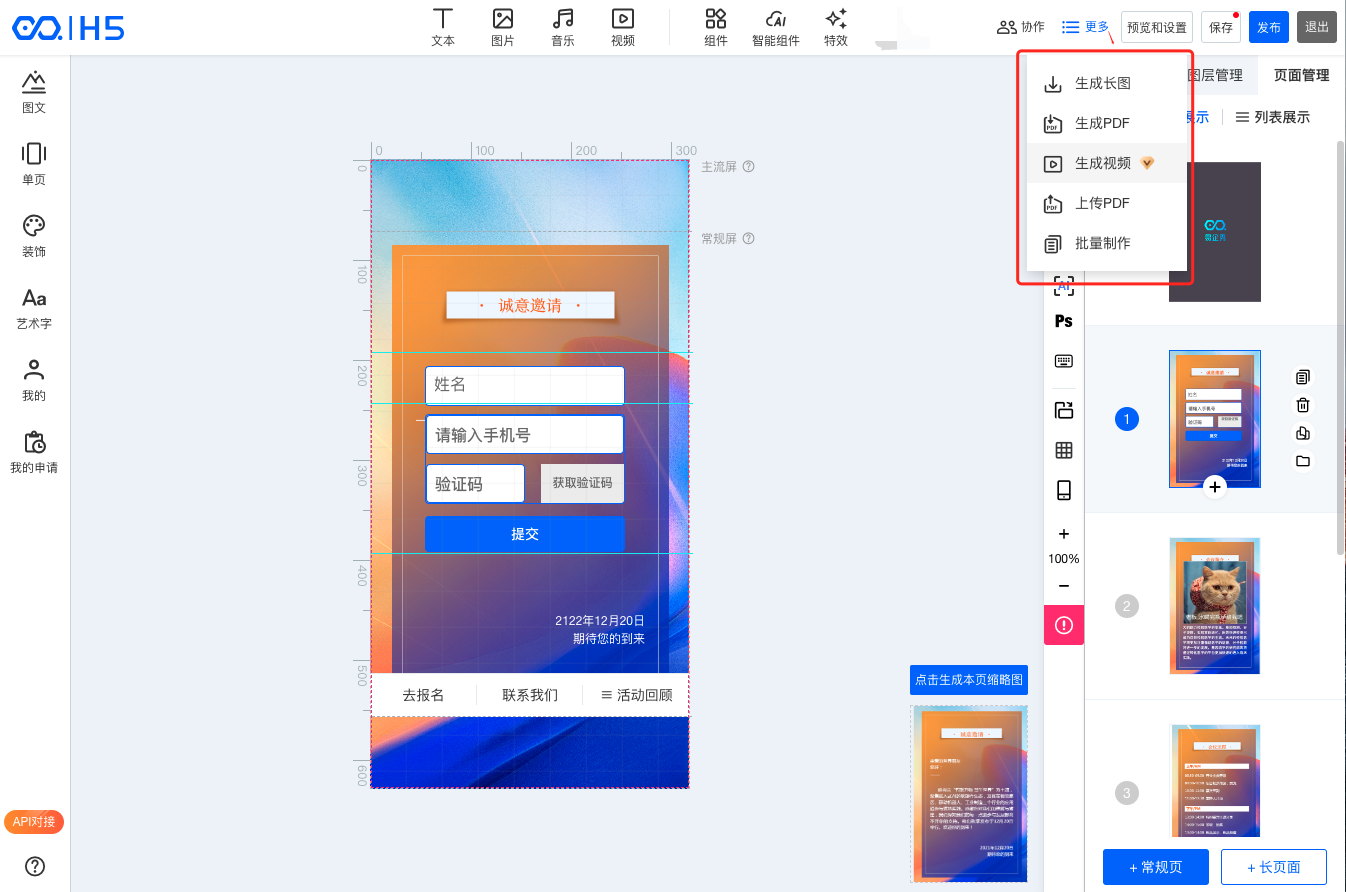Choose 生成PDF from the menu
The image size is (1346, 892).
click(1101, 123)
